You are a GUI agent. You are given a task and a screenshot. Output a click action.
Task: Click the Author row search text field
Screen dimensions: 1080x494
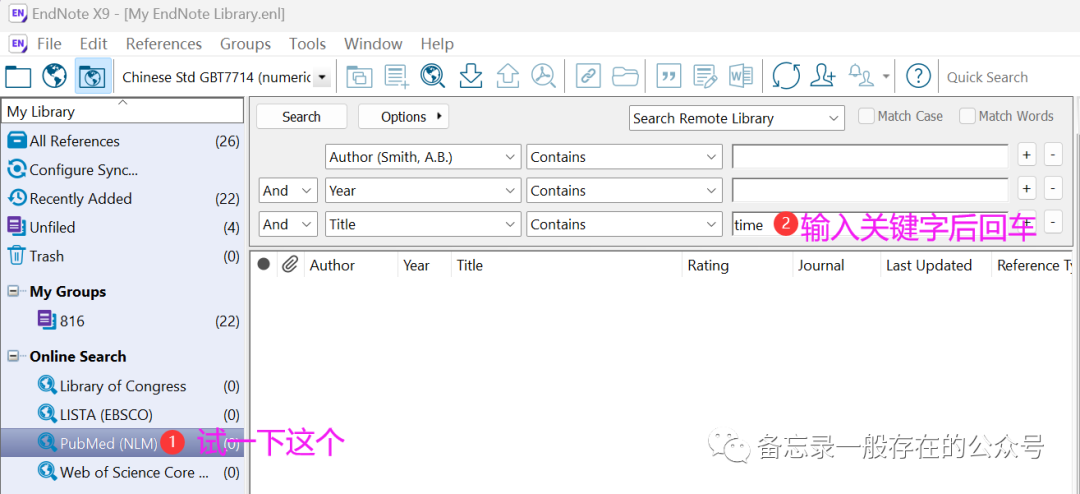(870, 157)
